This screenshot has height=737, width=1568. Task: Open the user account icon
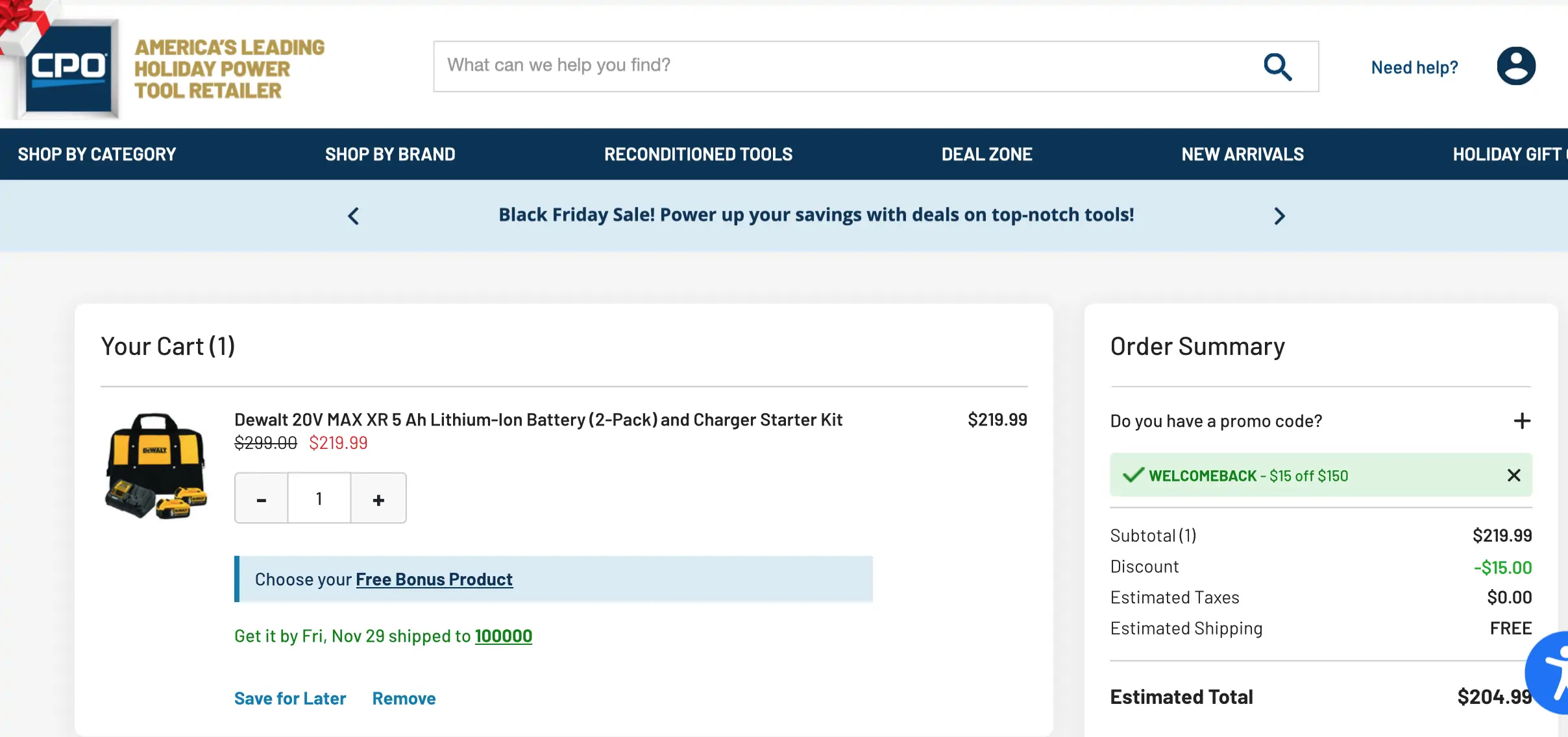[x=1516, y=66]
